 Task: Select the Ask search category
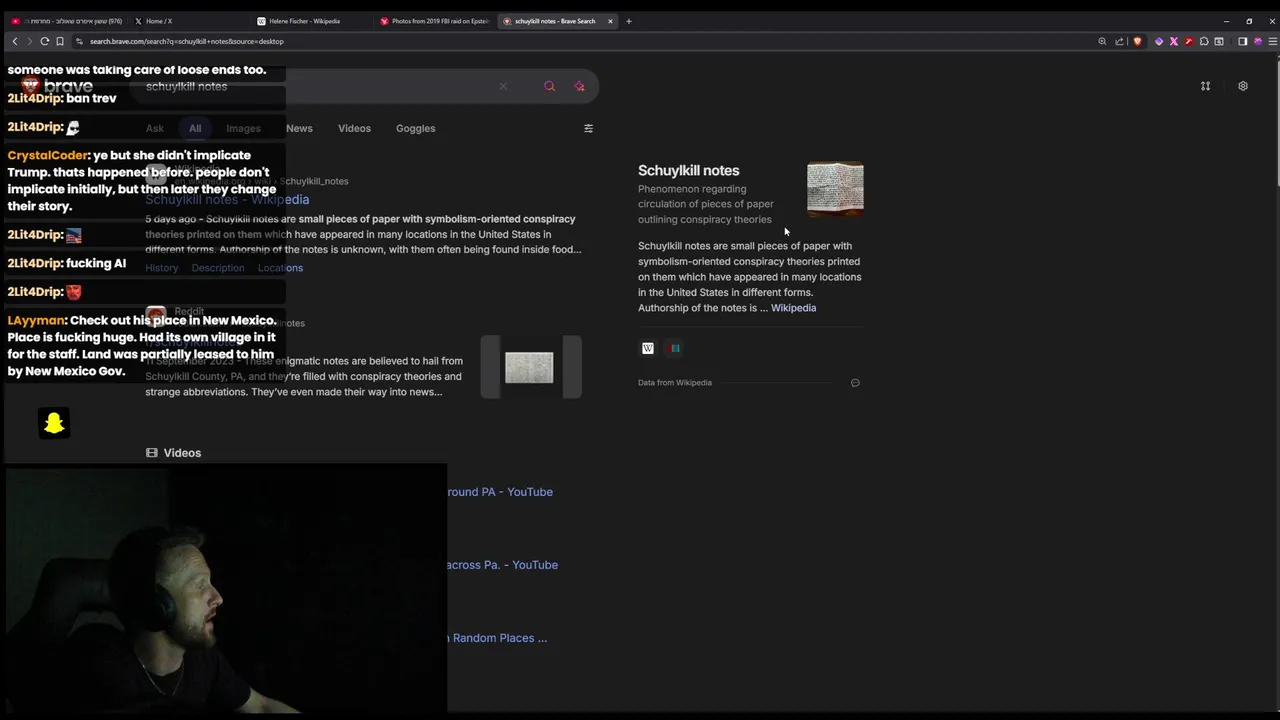click(x=154, y=128)
